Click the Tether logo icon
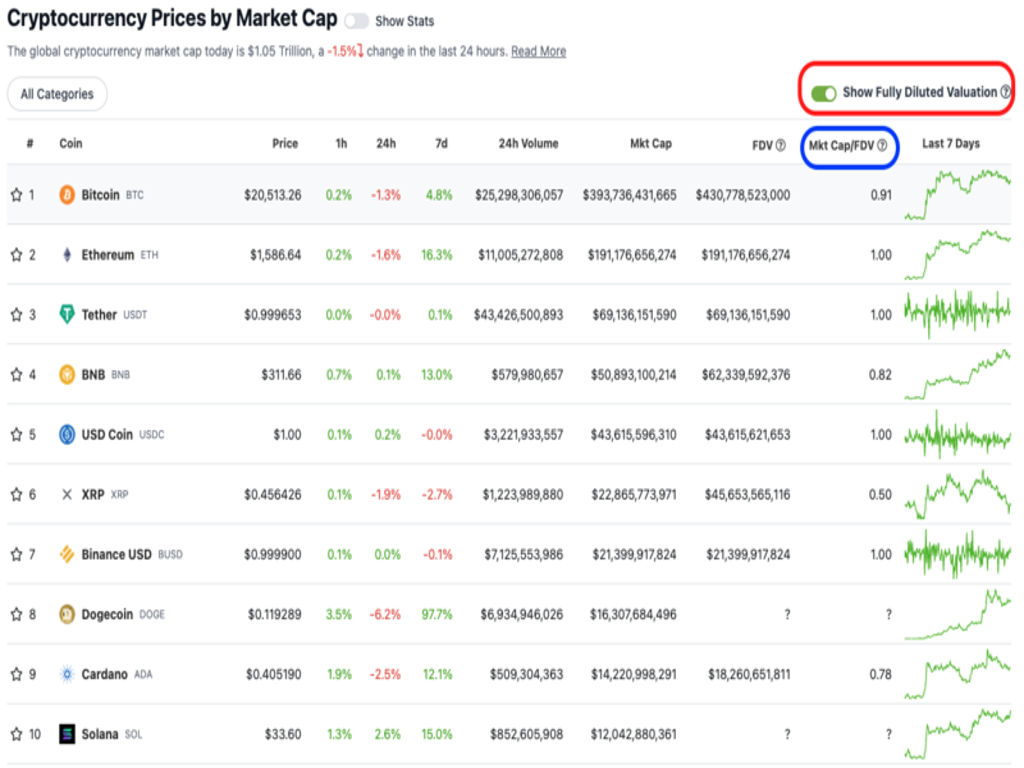This screenshot has width=1024, height=768. point(67,315)
